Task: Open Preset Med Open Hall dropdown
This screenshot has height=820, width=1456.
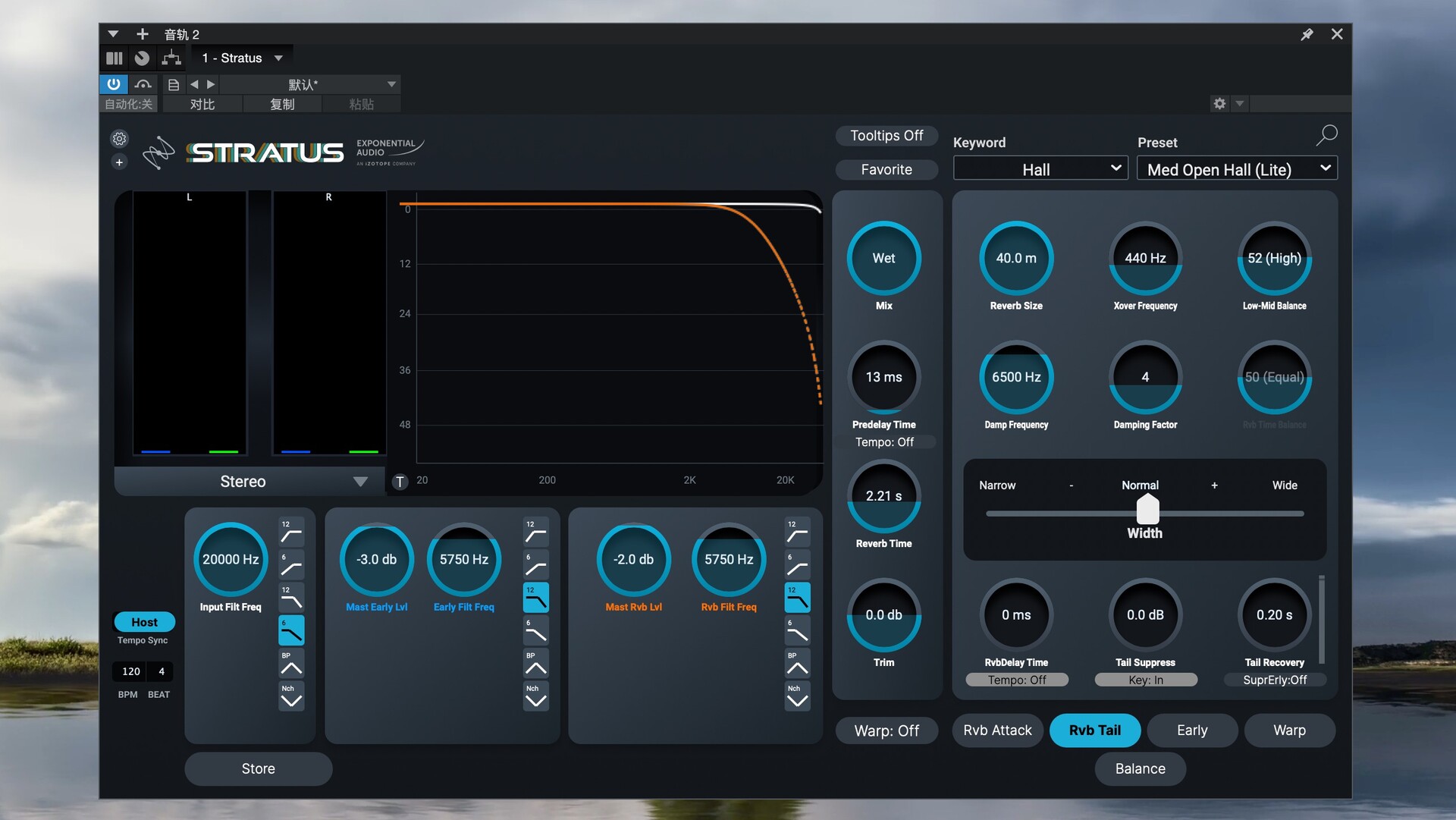Action: (x=1237, y=169)
